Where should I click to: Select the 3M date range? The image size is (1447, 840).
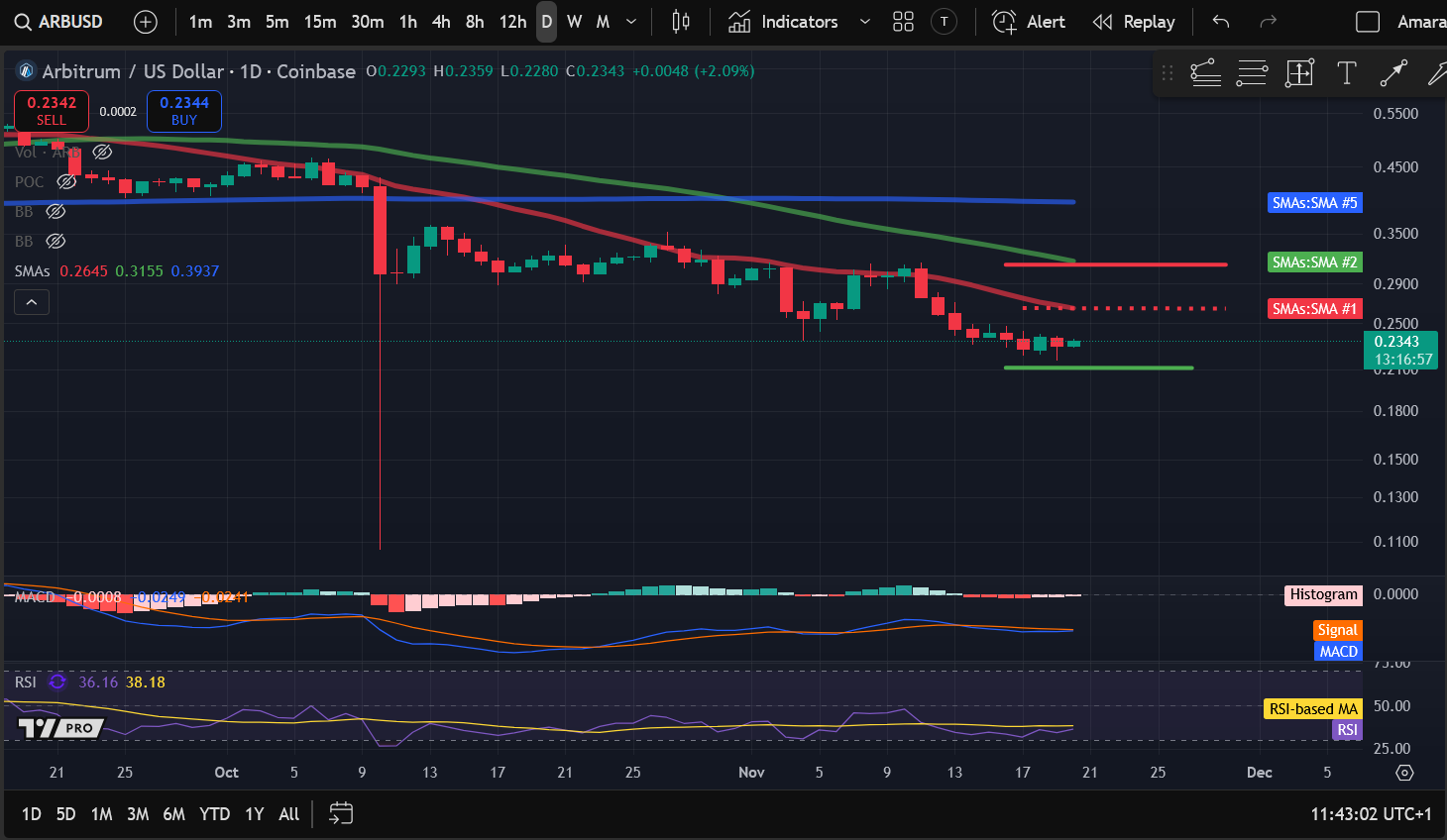[138, 813]
